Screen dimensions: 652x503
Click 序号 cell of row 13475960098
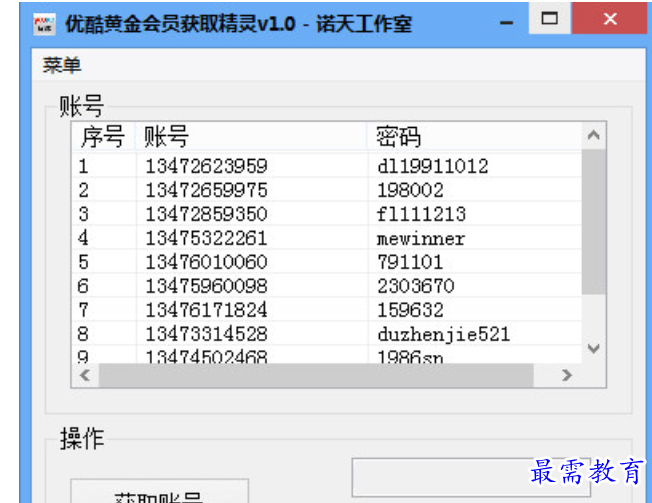point(83,286)
